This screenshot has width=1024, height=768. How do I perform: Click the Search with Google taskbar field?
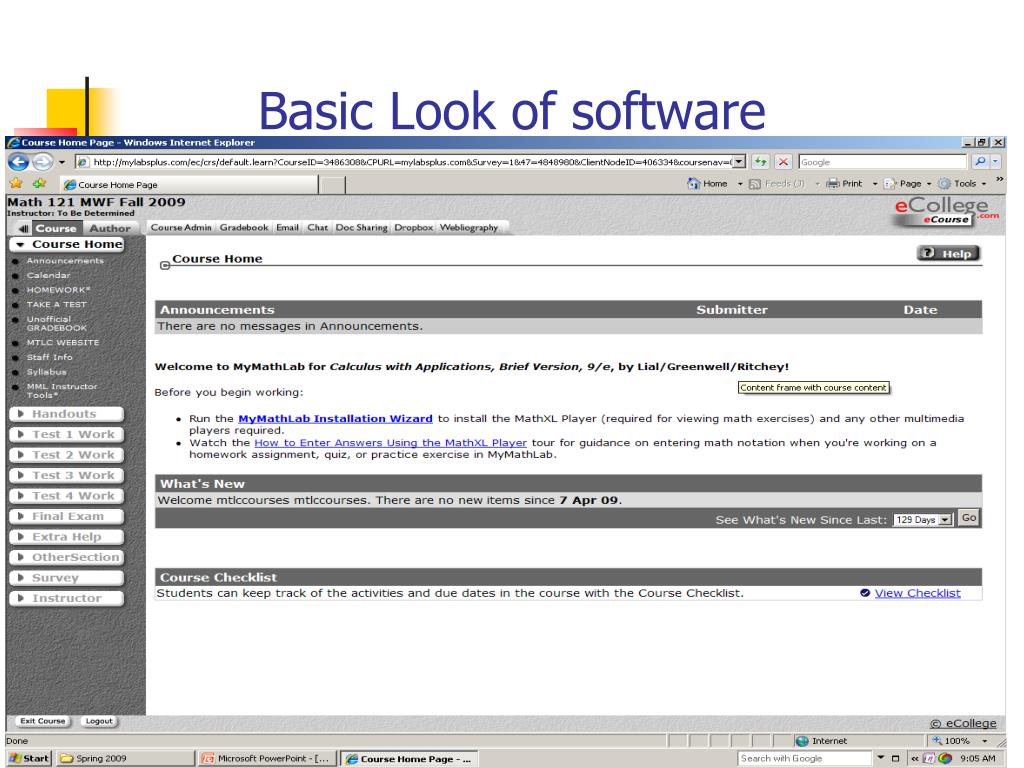point(805,758)
